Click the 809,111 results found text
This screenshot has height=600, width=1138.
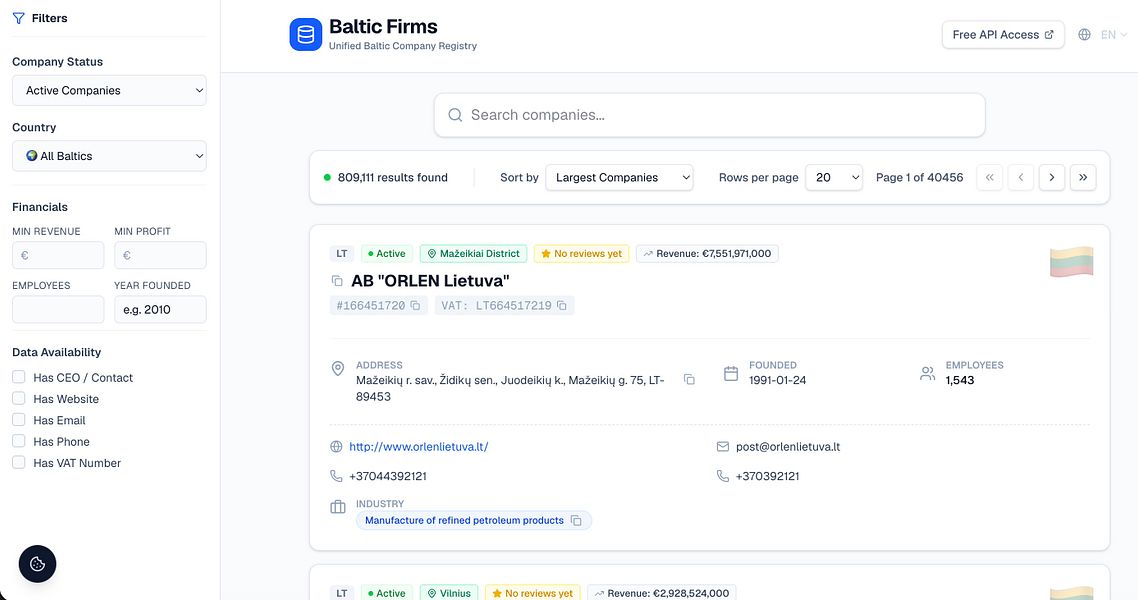393,177
